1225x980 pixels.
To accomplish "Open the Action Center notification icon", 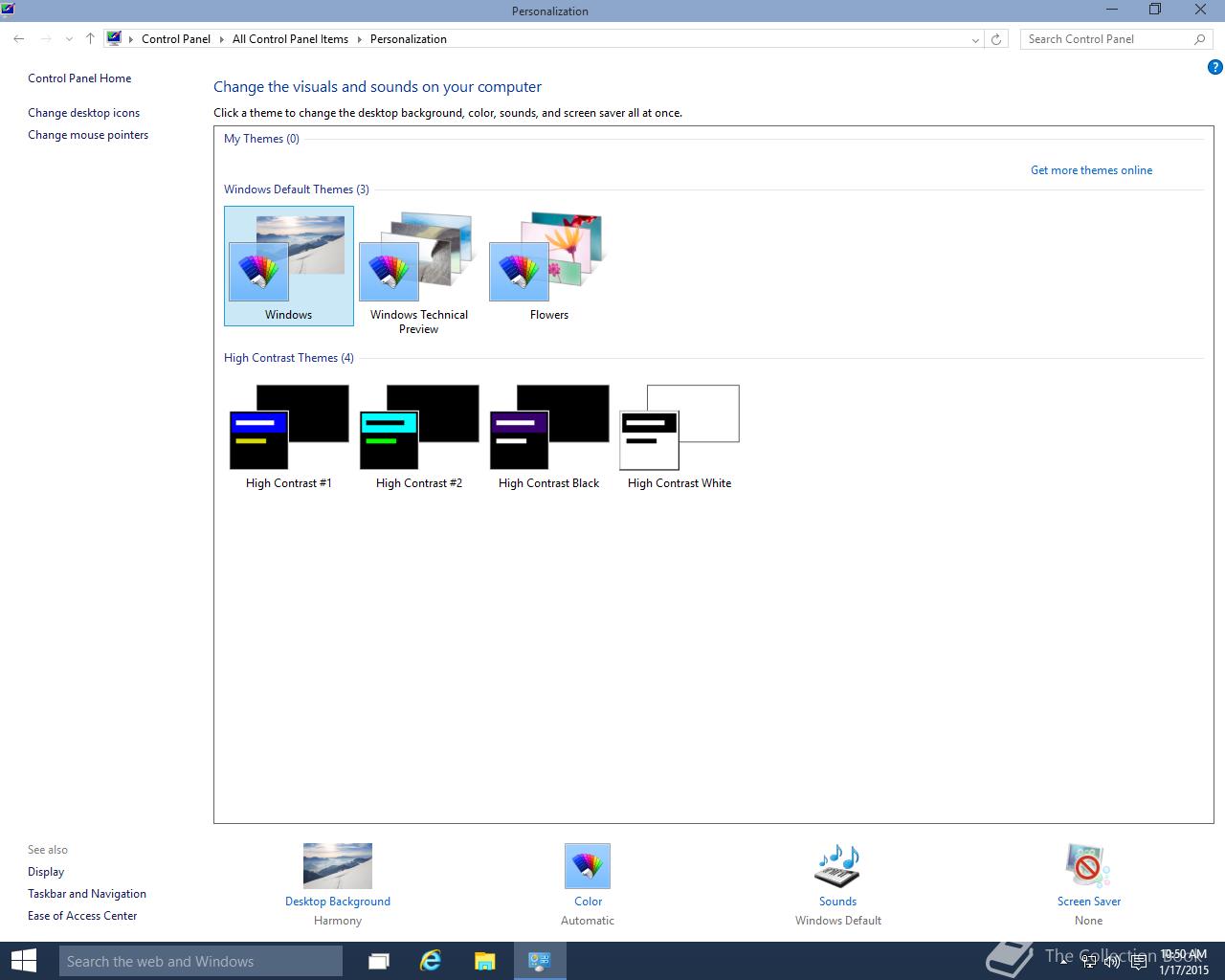I will click(1138, 962).
